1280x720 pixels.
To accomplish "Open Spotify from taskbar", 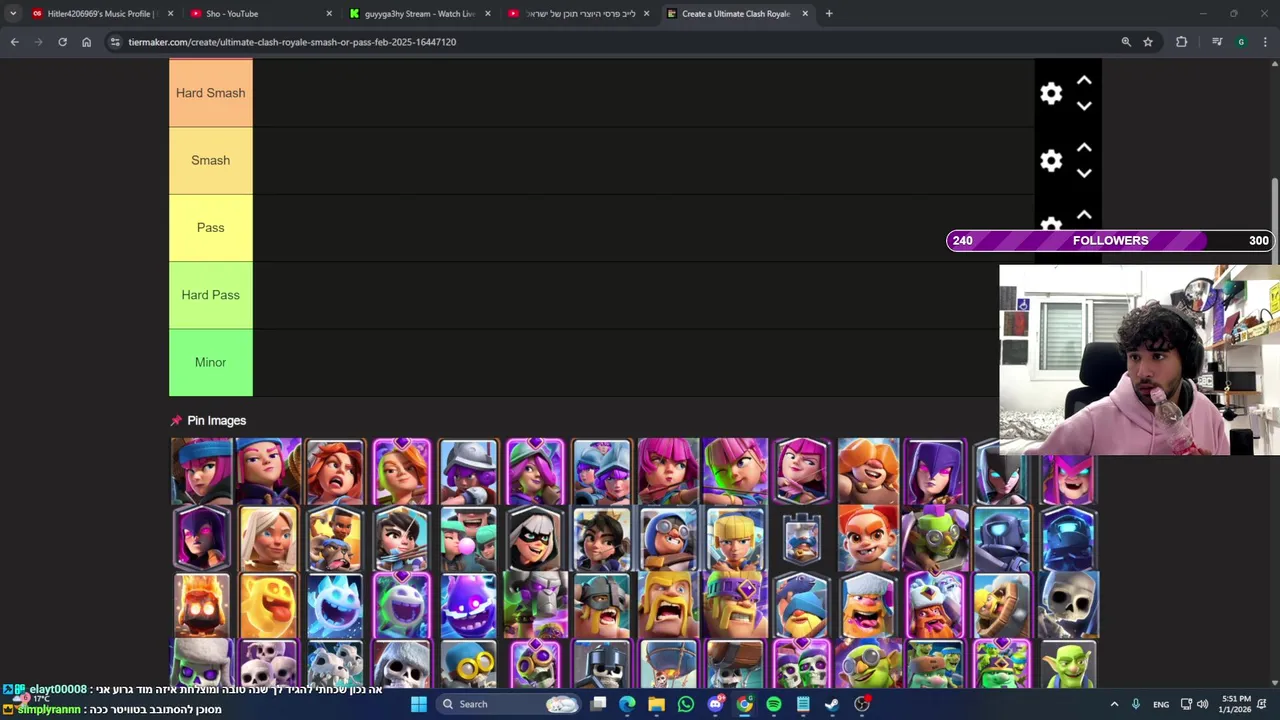I will coord(774,704).
